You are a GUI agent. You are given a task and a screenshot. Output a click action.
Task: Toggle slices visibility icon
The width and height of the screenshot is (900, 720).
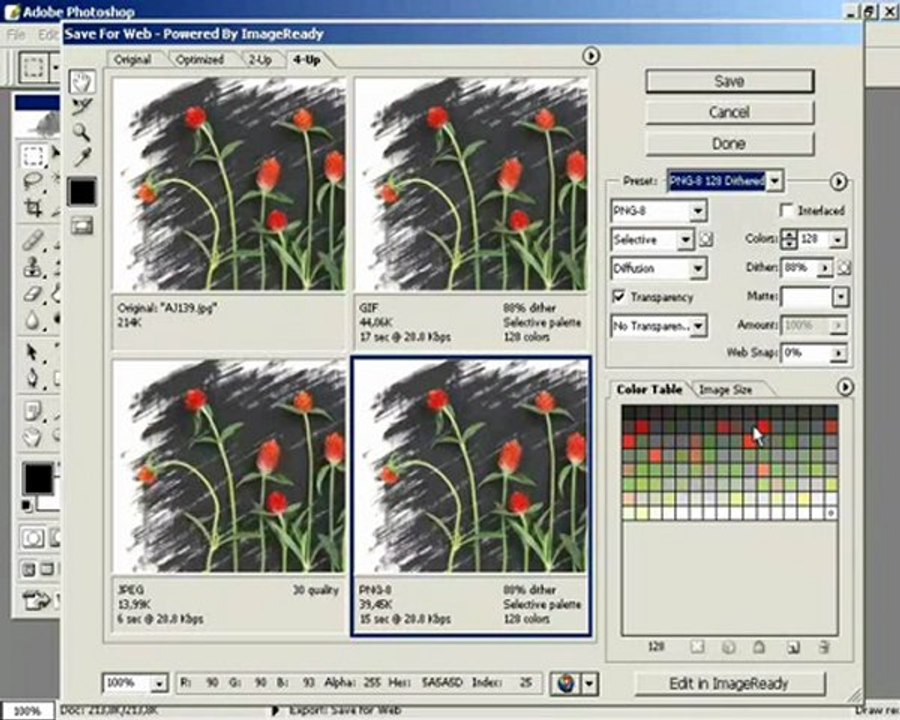click(82, 226)
